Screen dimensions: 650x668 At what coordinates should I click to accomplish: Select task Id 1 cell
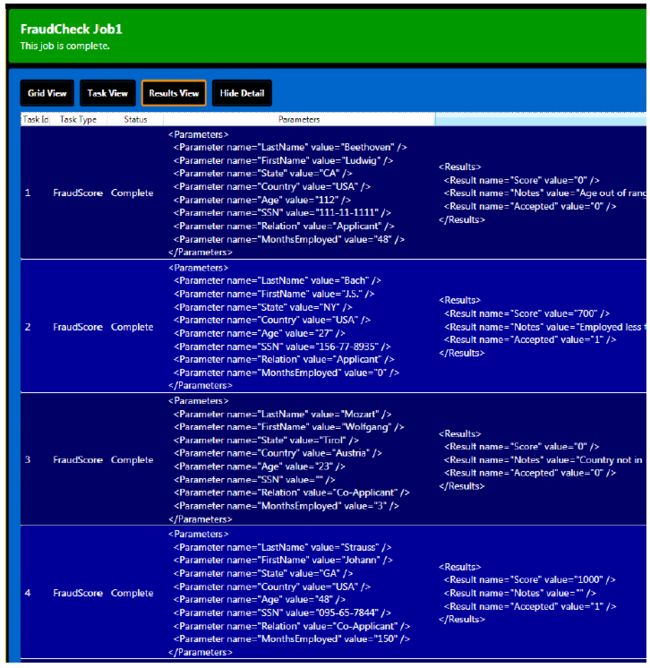[x=28, y=193]
